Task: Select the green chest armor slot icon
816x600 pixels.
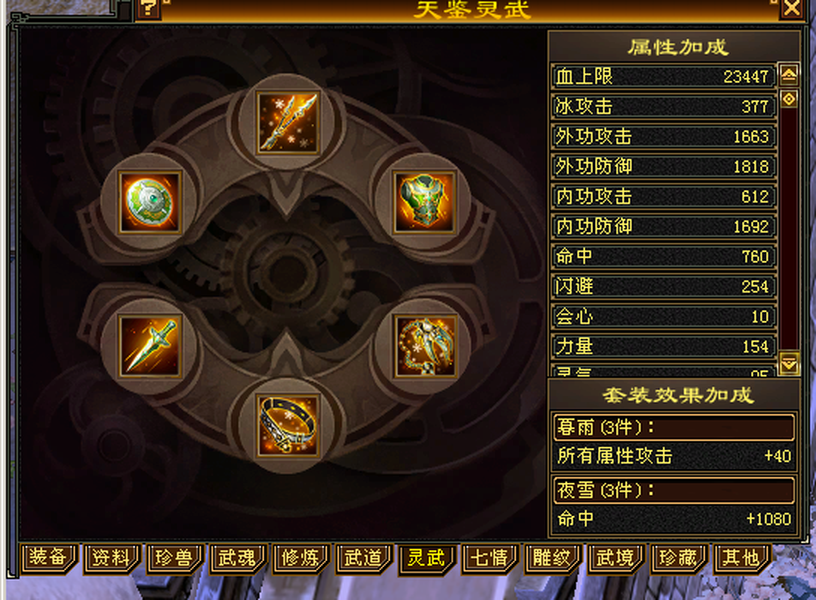Action: tap(425, 201)
